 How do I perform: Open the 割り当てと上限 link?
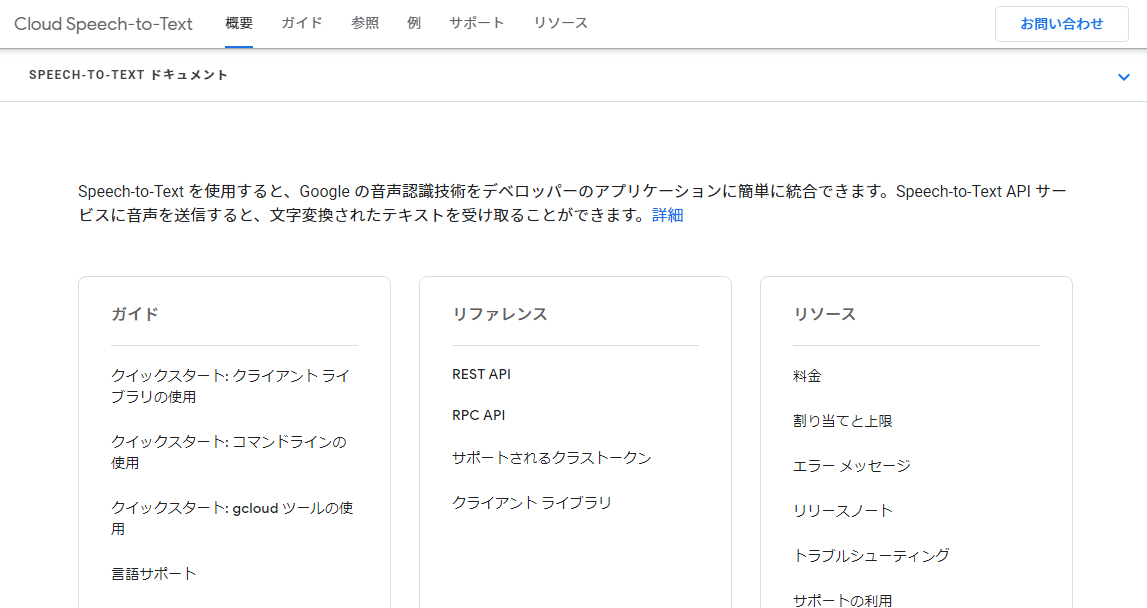(x=843, y=421)
